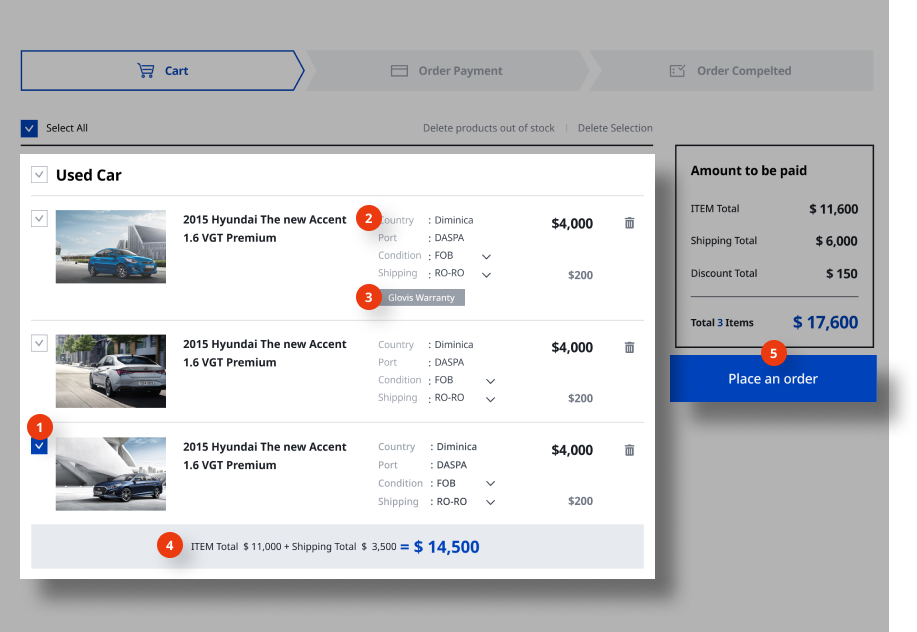Viewport: 917px width, 632px height.
Task: Open the dark navy Accent car thumbnail
Action: pyautogui.click(x=111, y=474)
